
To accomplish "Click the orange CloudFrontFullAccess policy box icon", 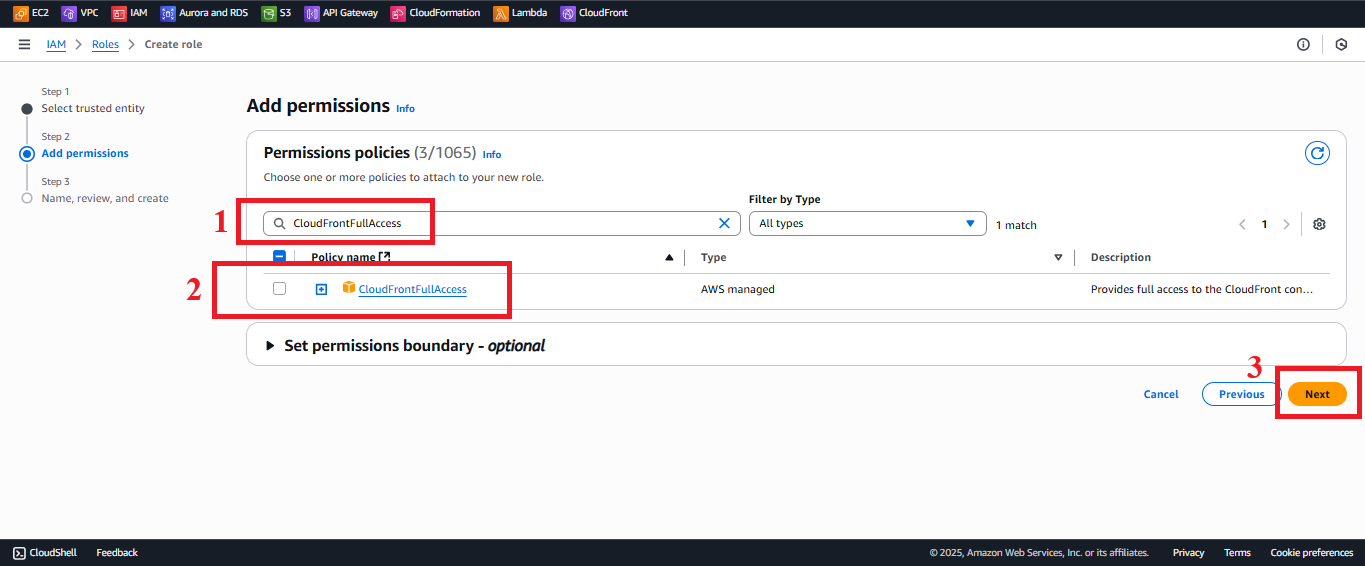I will coord(349,288).
